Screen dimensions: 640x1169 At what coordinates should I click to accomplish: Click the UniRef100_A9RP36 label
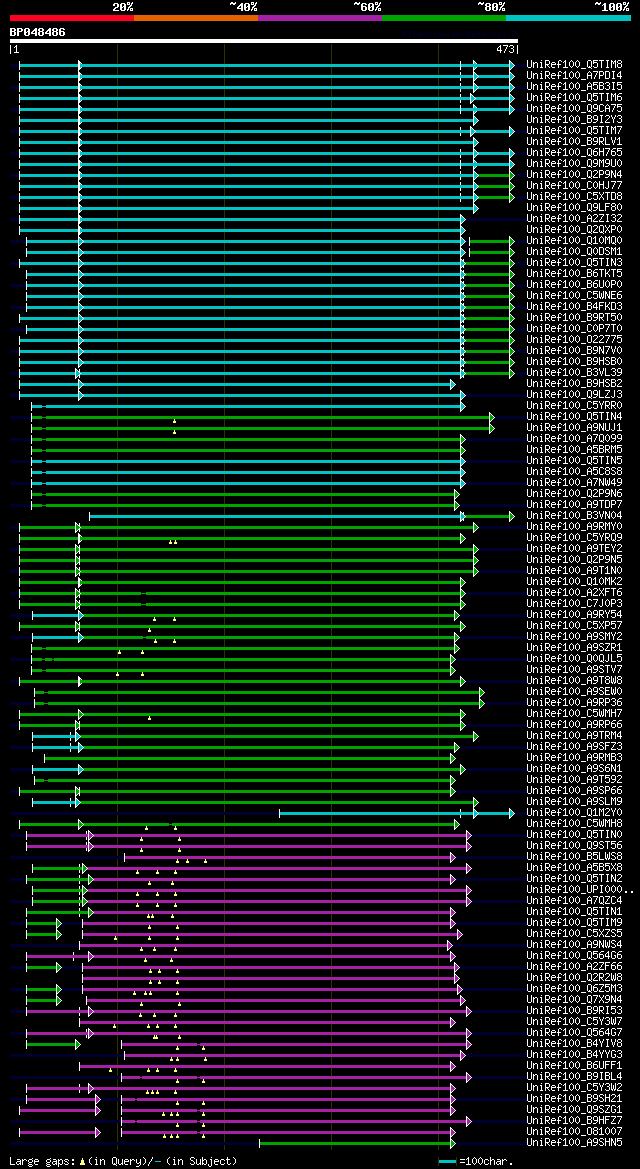coord(574,702)
